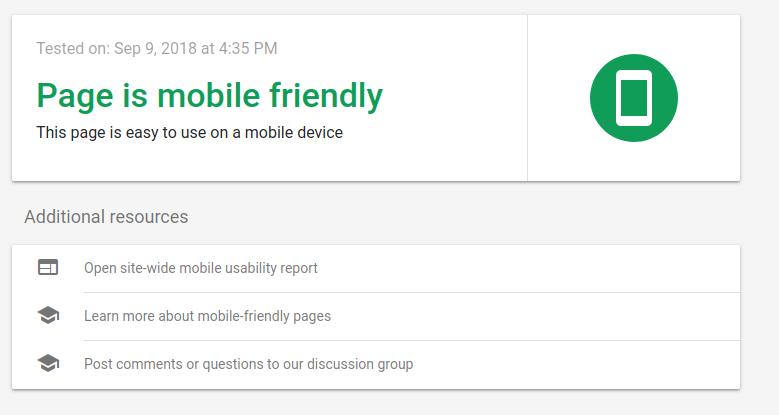The width and height of the screenshot is (779, 415).
Task: Click the Additional resources section heading
Action: (106, 217)
